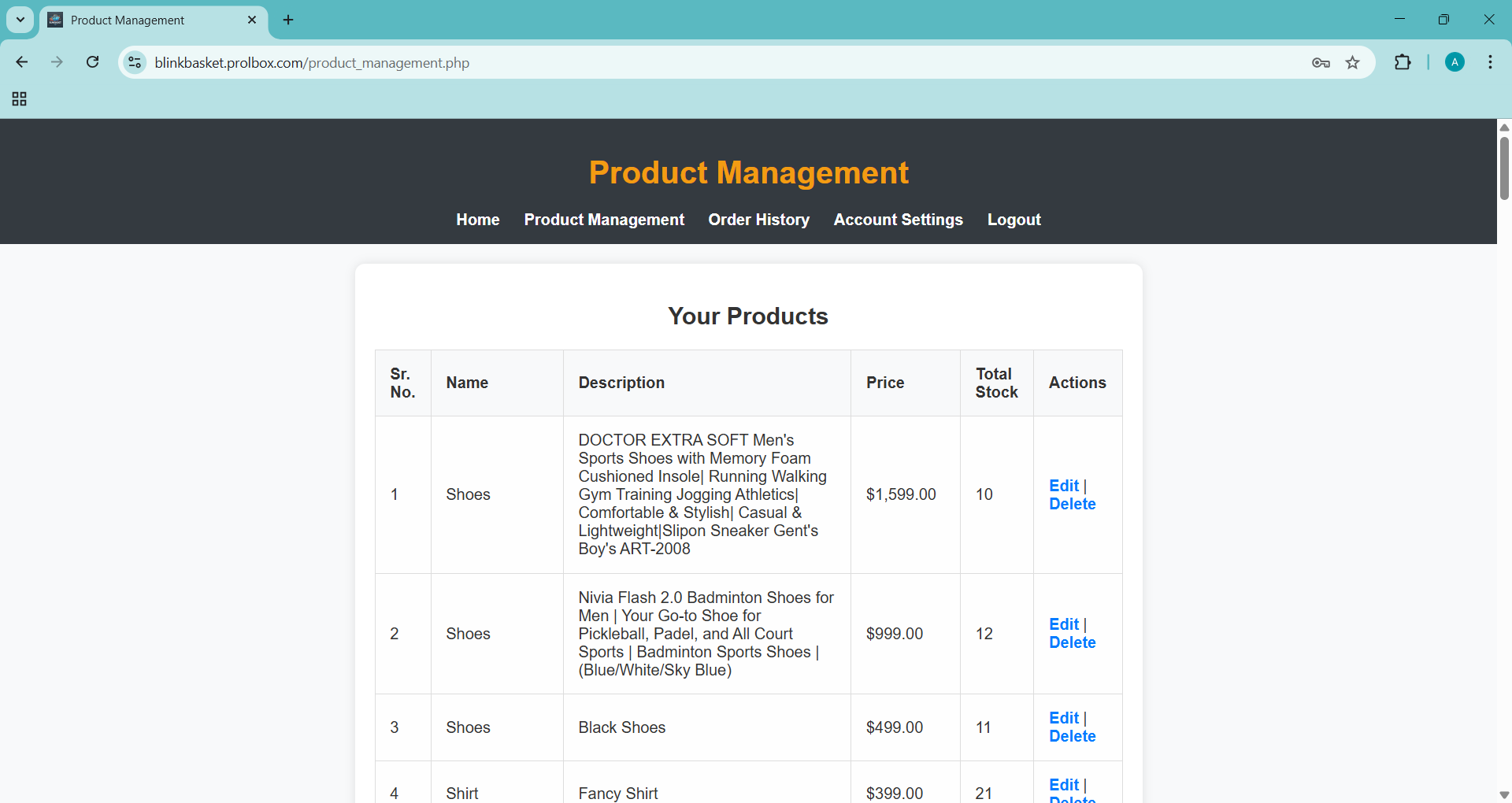The image size is (1512, 803).
Task: Close the Product Management tab
Action: [x=252, y=20]
